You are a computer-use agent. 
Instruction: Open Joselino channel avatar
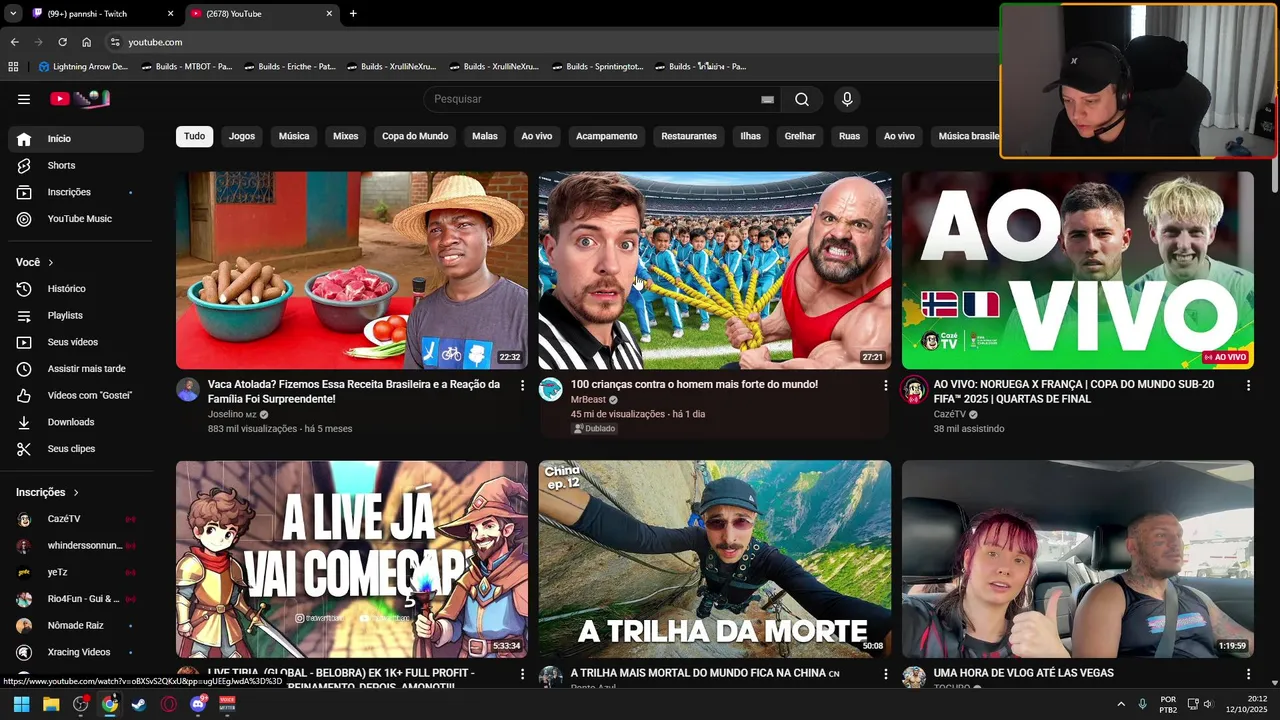point(188,390)
